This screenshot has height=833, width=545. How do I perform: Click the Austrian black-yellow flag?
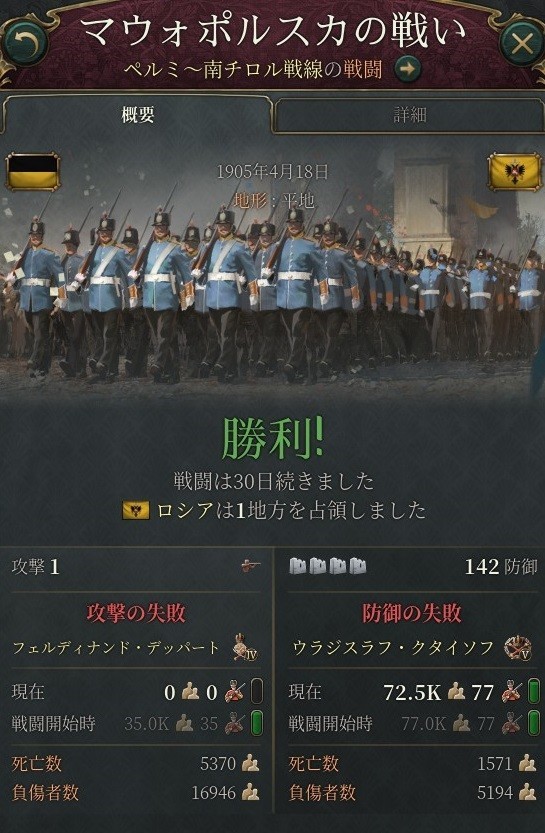(33, 172)
